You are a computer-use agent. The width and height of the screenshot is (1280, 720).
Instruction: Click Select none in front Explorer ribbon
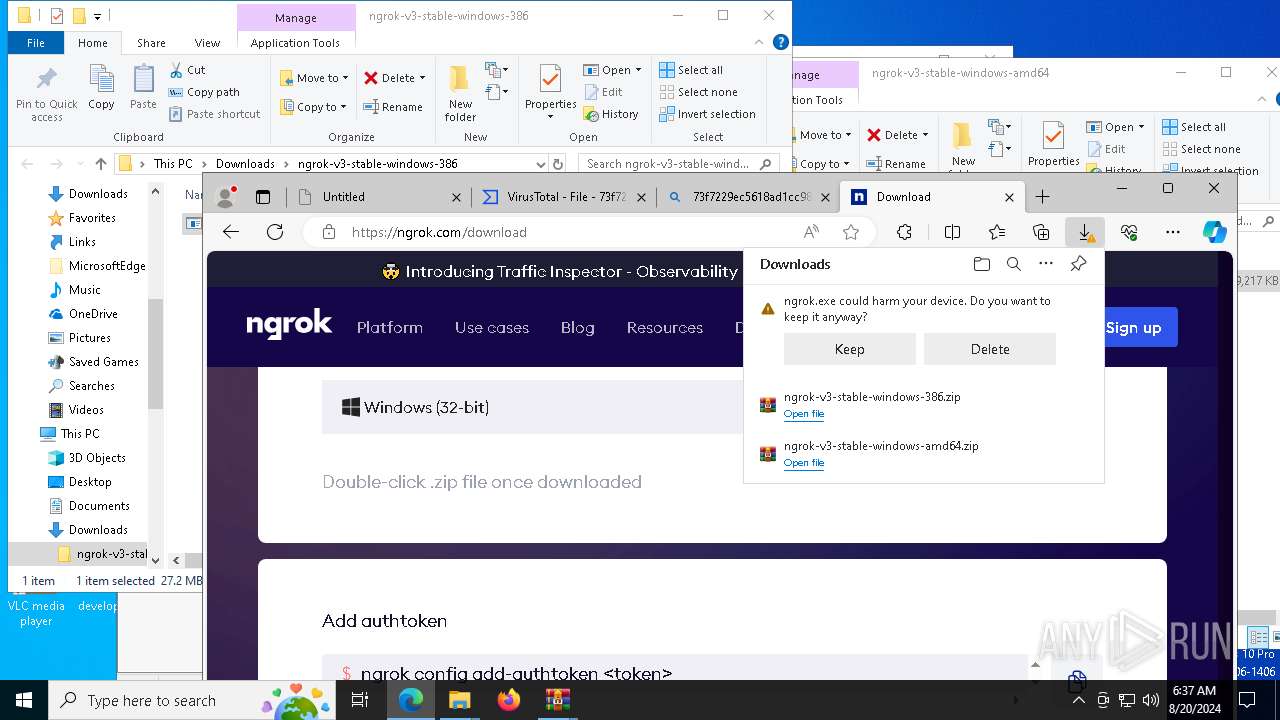pos(698,92)
